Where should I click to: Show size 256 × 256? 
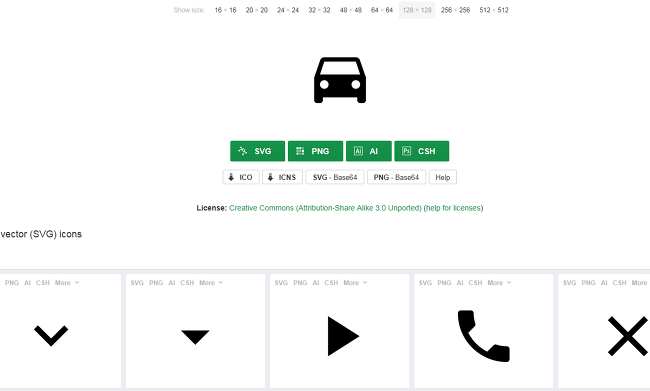click(x=456, y=10)
